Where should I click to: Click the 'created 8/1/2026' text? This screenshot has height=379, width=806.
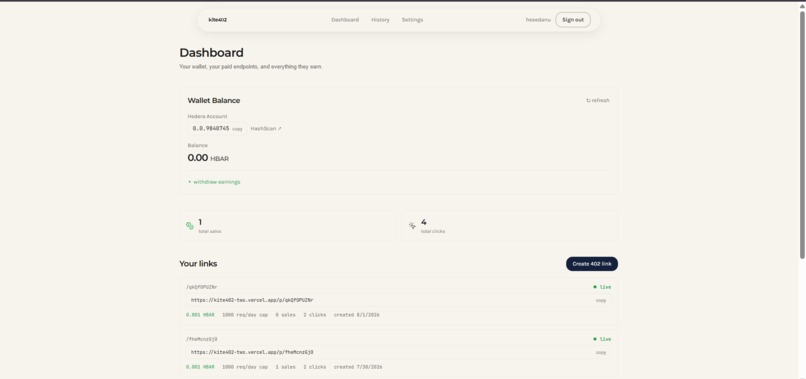(x=357, y=315)
